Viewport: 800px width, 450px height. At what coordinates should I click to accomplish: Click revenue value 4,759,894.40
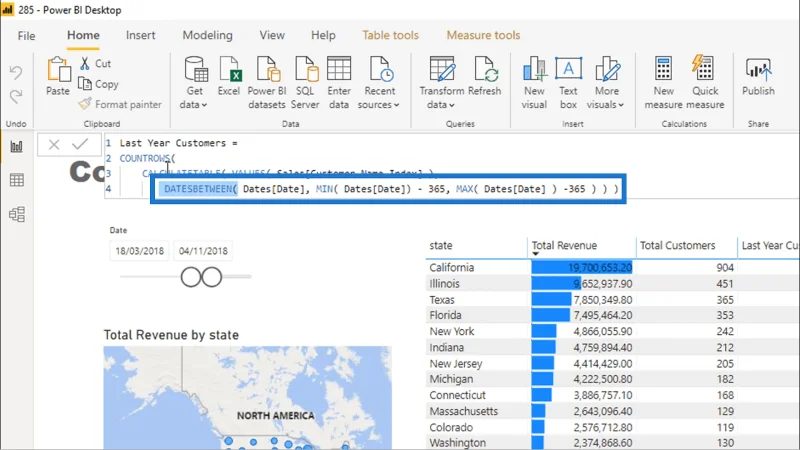click(603, 347)
